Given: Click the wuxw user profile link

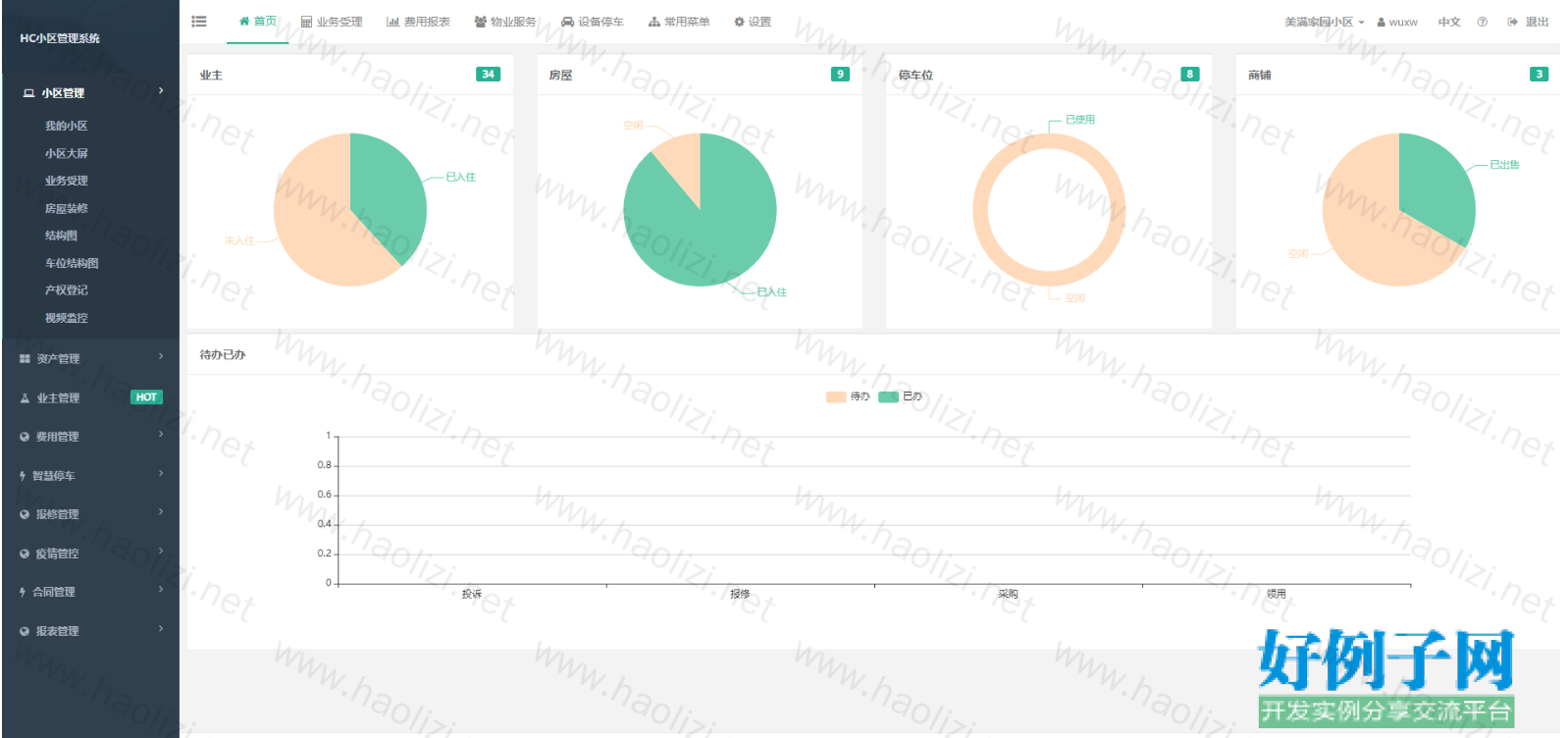Looking at the screenshot, I should click(1397, 22).
